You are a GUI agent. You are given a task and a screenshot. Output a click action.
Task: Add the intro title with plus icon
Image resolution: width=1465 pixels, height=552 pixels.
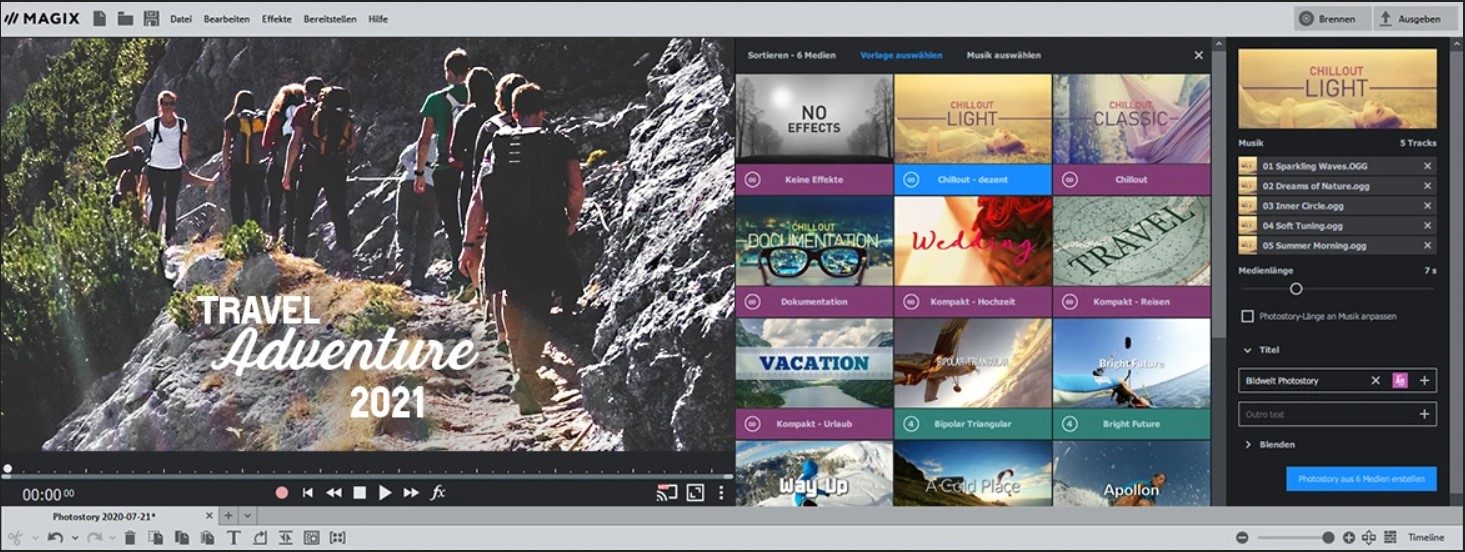1424,380
